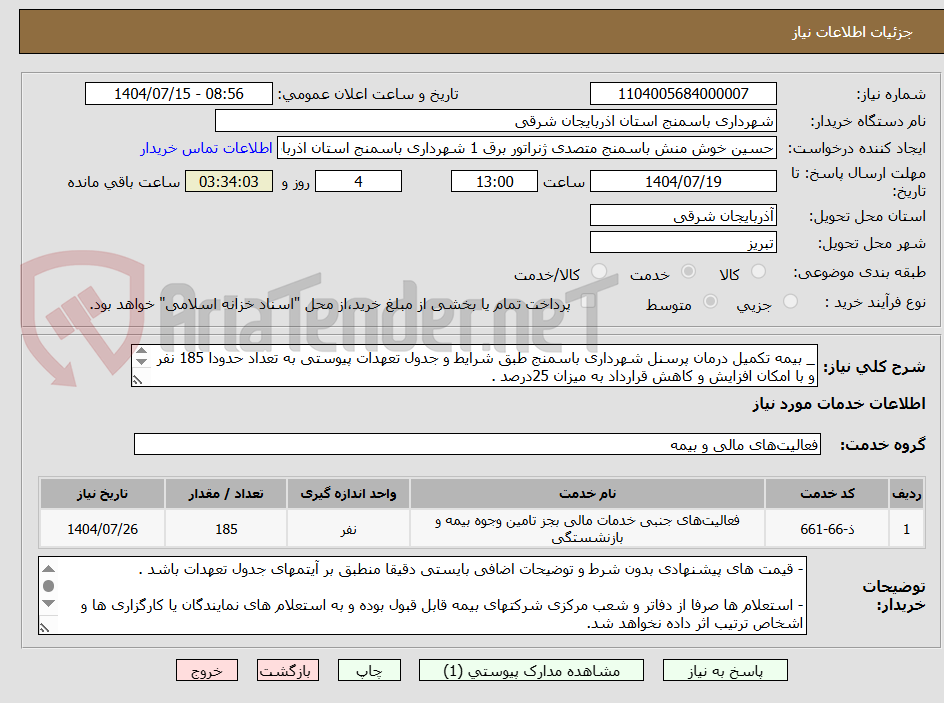Viewport: 944px width, 703px height.
Task: Click the چاپ print button
Action: tap(370, 670)
